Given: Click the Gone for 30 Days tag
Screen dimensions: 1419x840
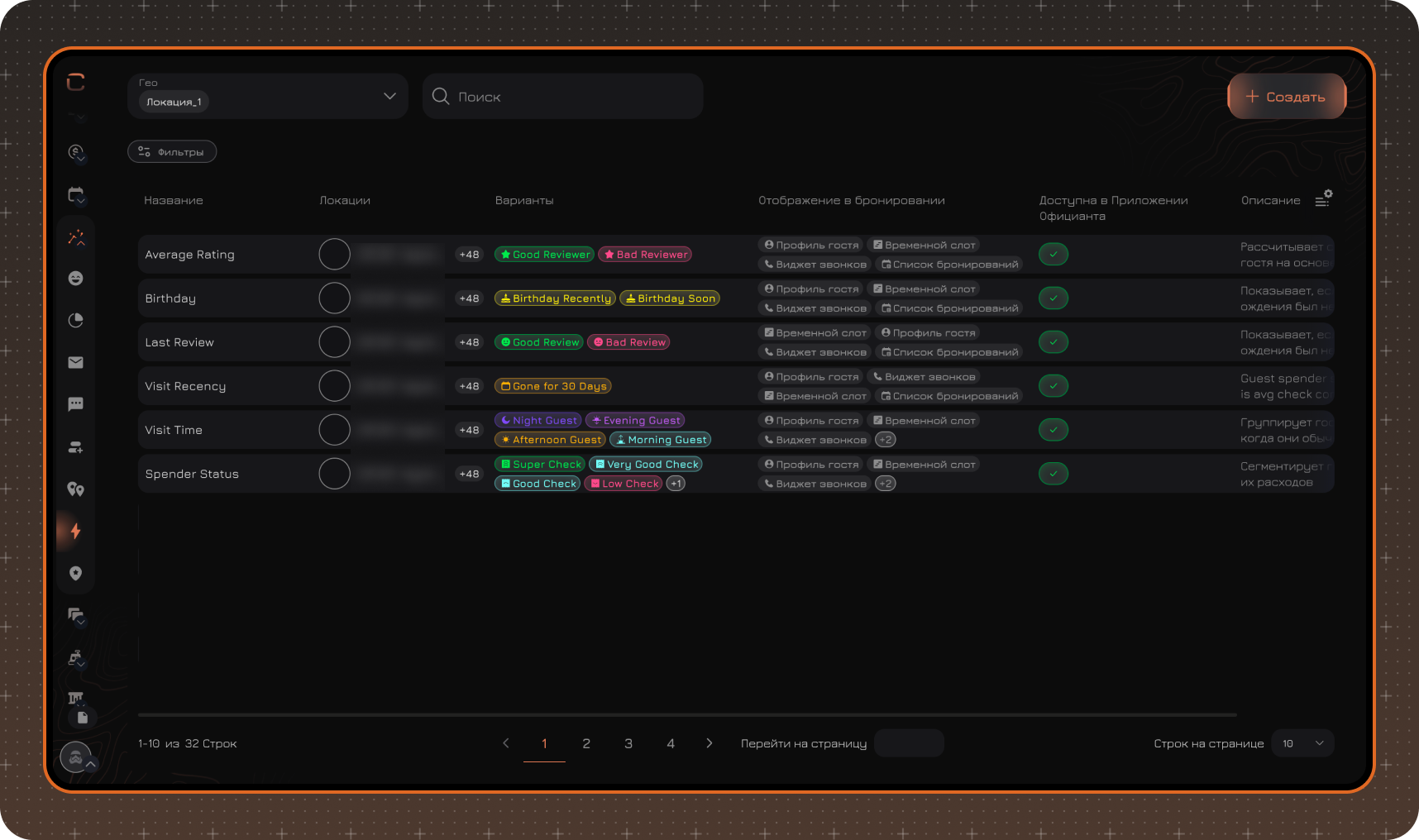Looking at the screenshot, I should [x=553, y=386].
